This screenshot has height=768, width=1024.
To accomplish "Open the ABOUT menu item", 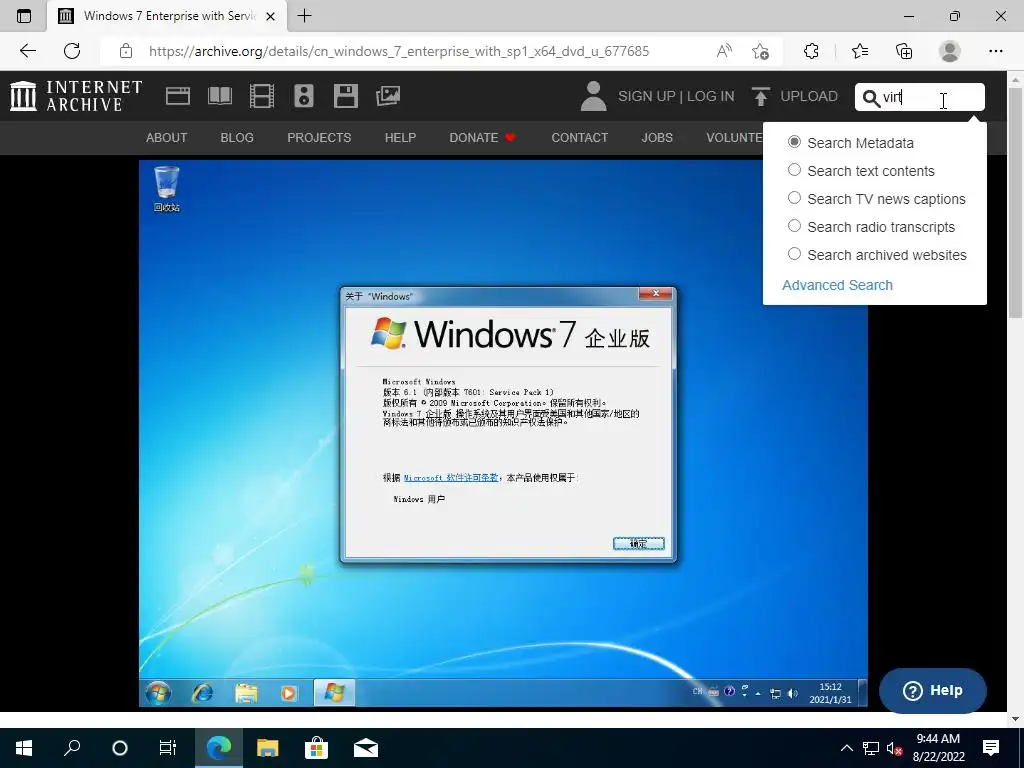I will 167,138.
